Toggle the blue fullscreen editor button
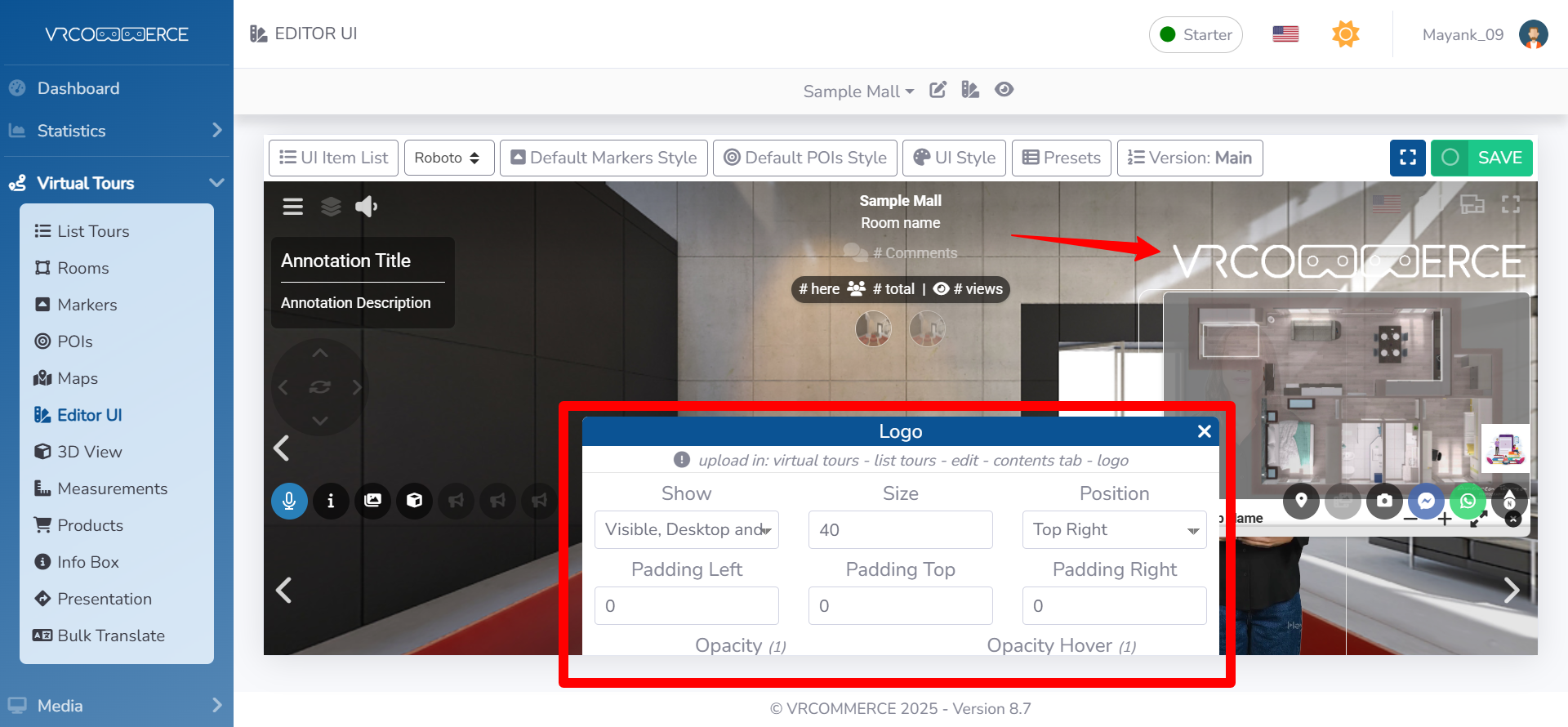Screen dimensions: 1568x727 pyautogui.click(x=1407, y=158)
